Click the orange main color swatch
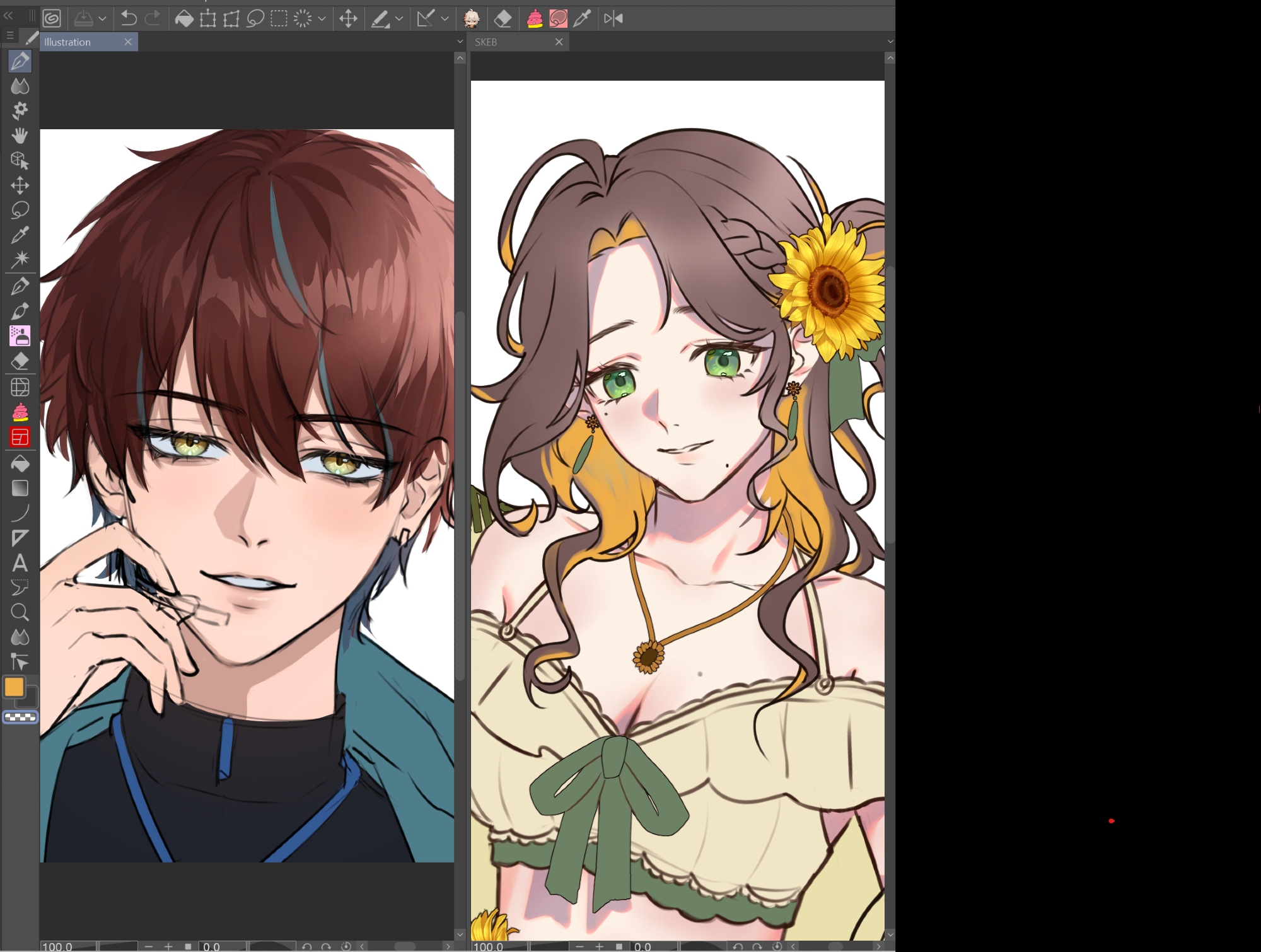 tap(14, 687)
